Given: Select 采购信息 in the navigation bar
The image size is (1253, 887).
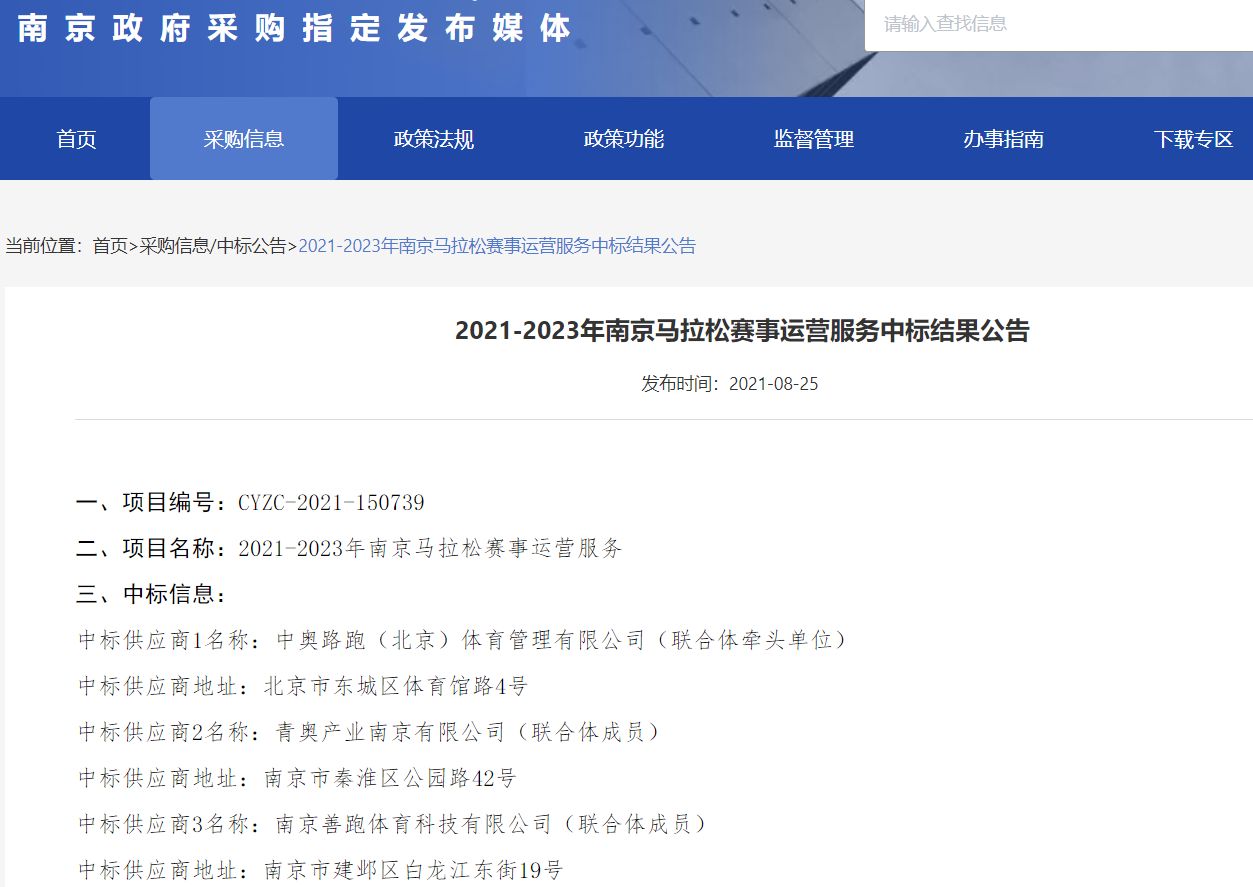Looking at the screenshot, I should pyautogui.click(x=244, y=139).
